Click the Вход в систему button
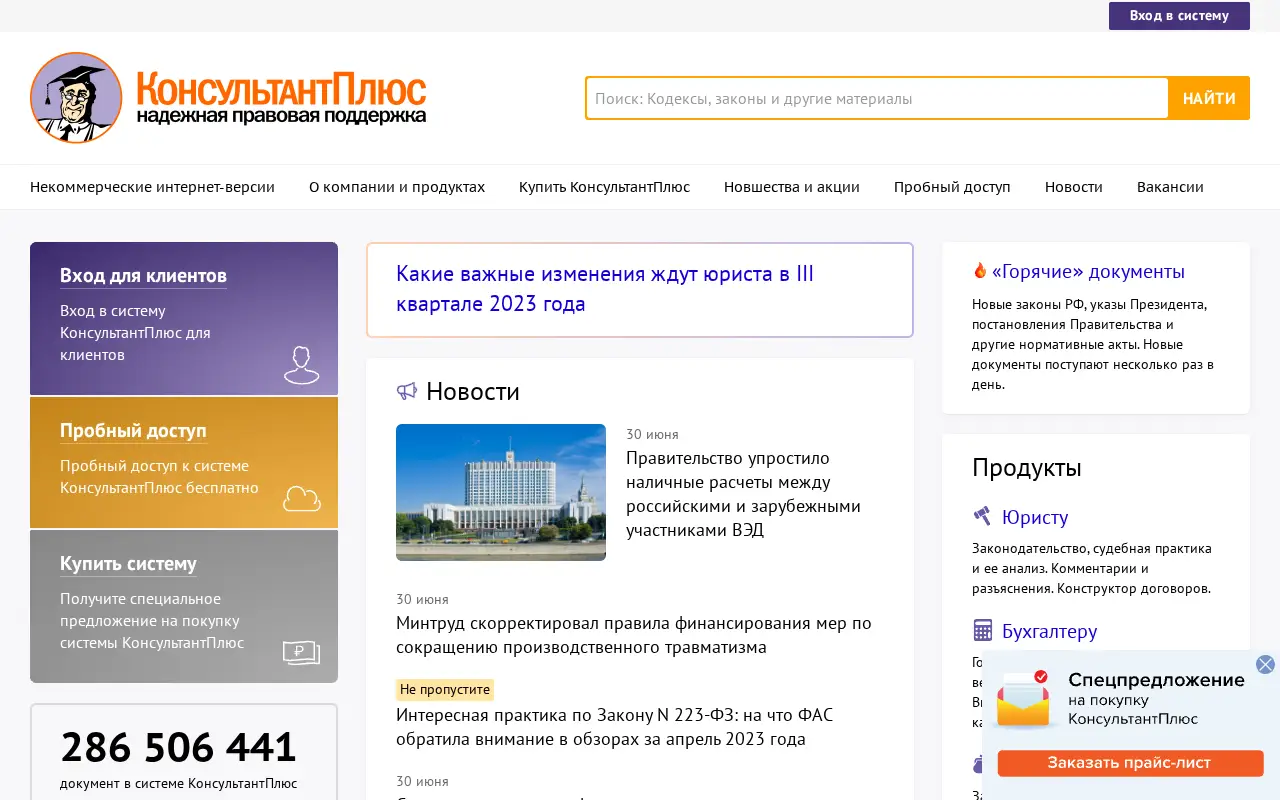 click(1179, 16)
